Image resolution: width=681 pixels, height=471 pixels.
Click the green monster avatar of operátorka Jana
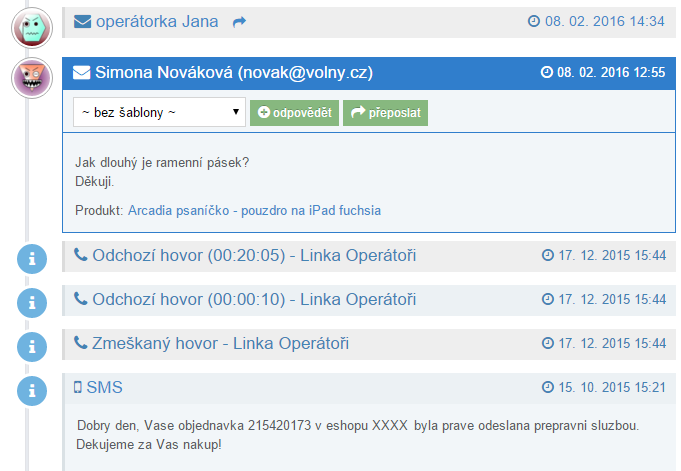pos(31,28)
